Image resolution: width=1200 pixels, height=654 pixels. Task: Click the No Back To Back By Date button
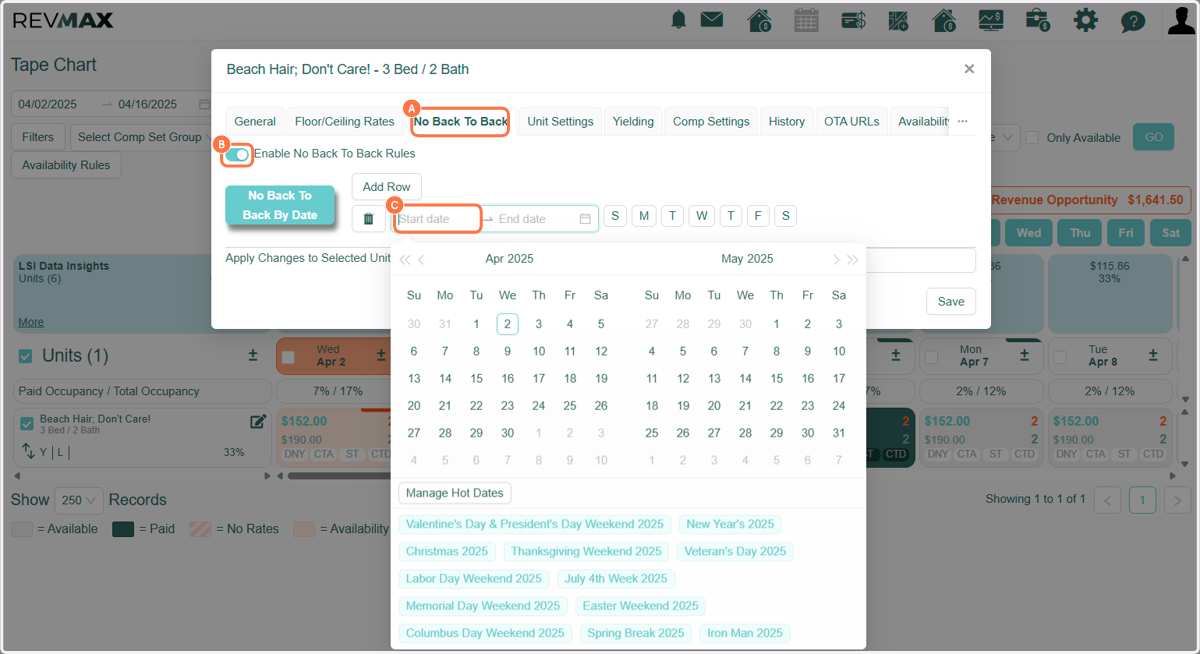coord(280,205)
